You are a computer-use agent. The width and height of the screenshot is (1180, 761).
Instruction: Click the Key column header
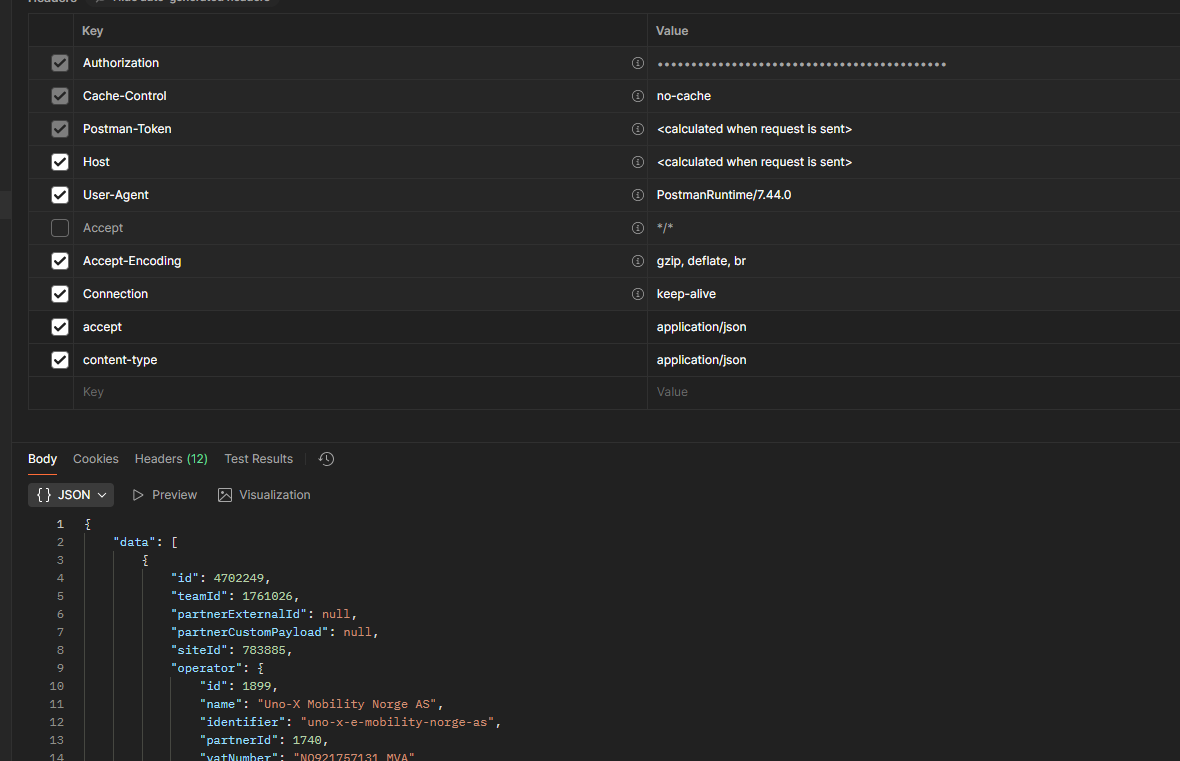click(93, 31)
